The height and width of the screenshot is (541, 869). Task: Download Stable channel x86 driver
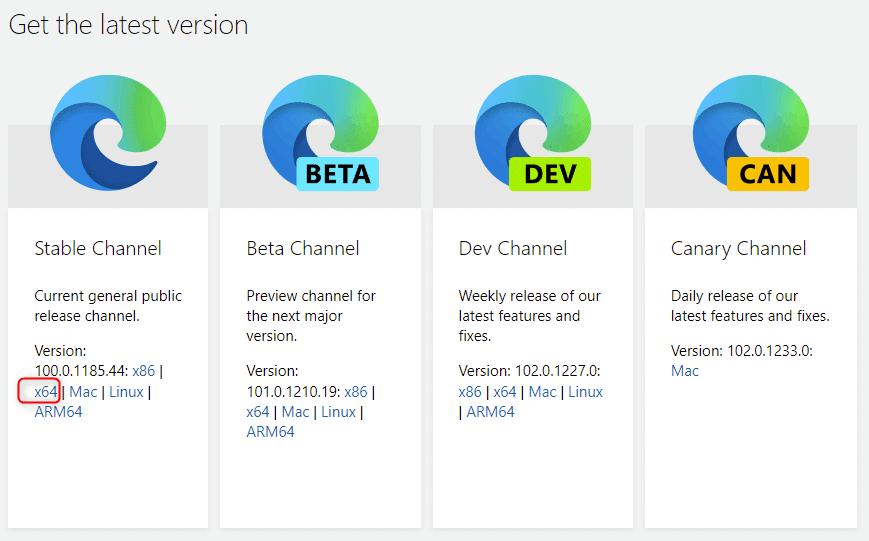[144, 371]
